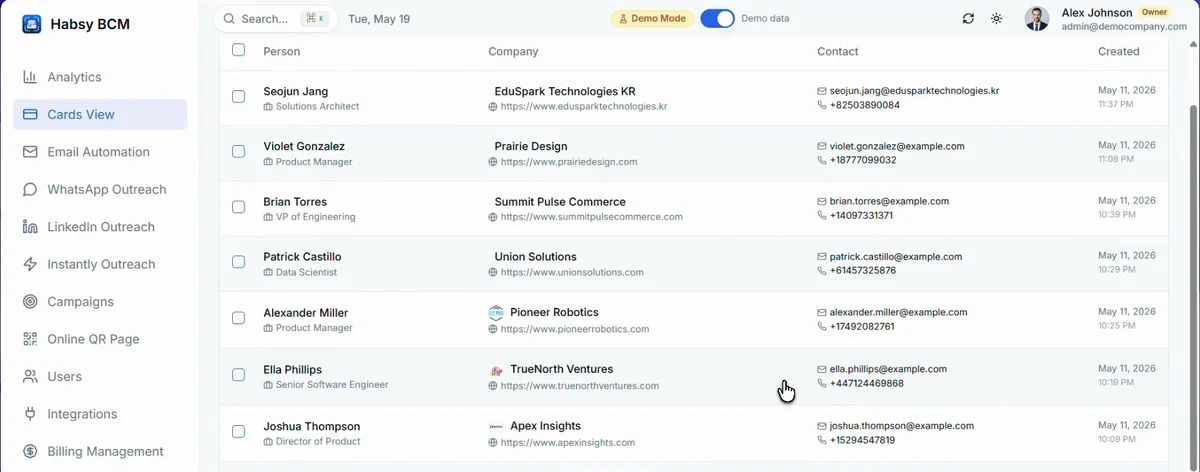Click the Habsy BCM logo icon

(x=32, y=24)
